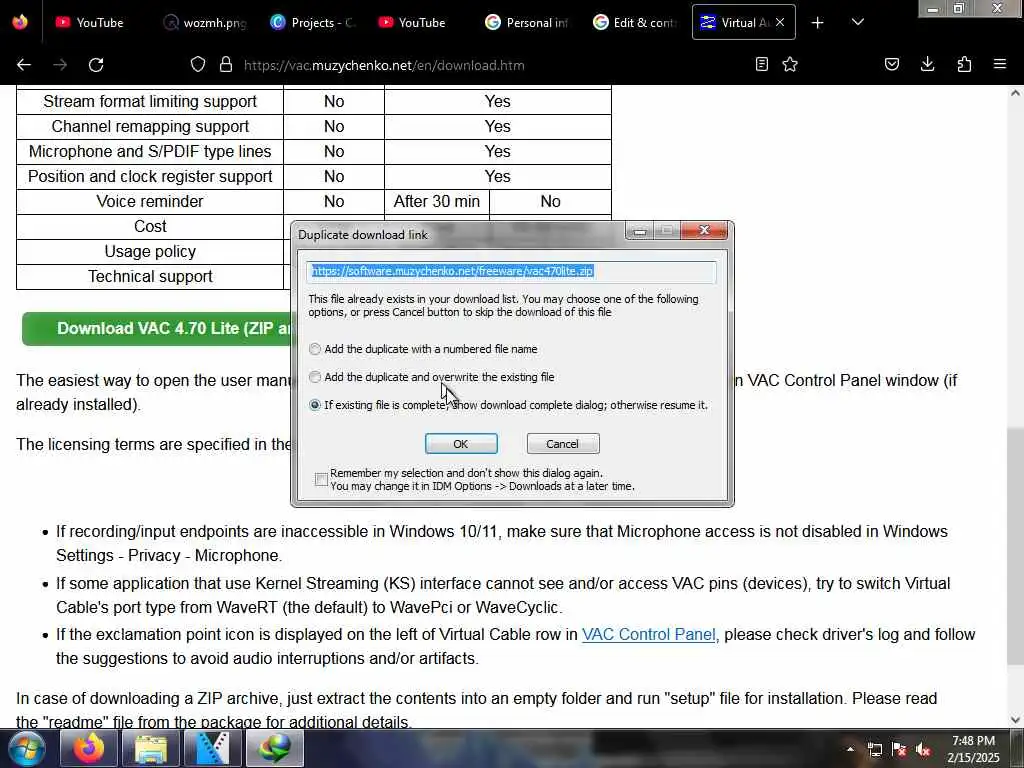This screenshot has height=768, width=1024.
Task: Click the green Download VAC 4.70 Lite button
Action: coord(157,328)
